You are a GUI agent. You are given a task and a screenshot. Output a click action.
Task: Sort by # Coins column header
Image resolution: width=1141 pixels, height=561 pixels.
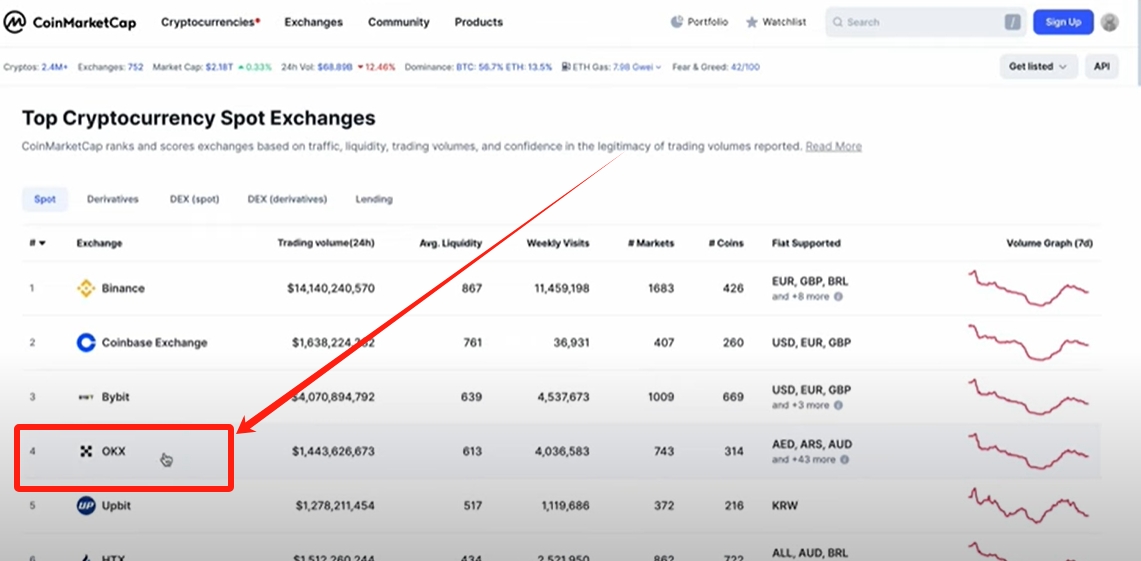coord(726,243)
